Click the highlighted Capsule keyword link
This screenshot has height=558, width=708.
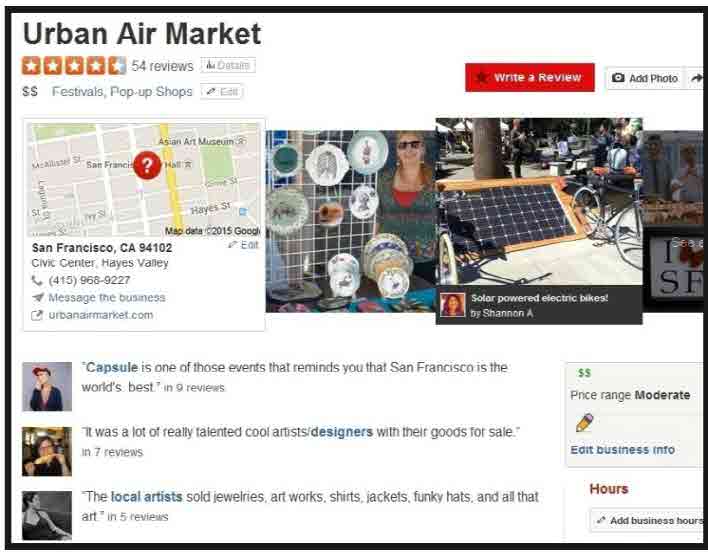112,367
